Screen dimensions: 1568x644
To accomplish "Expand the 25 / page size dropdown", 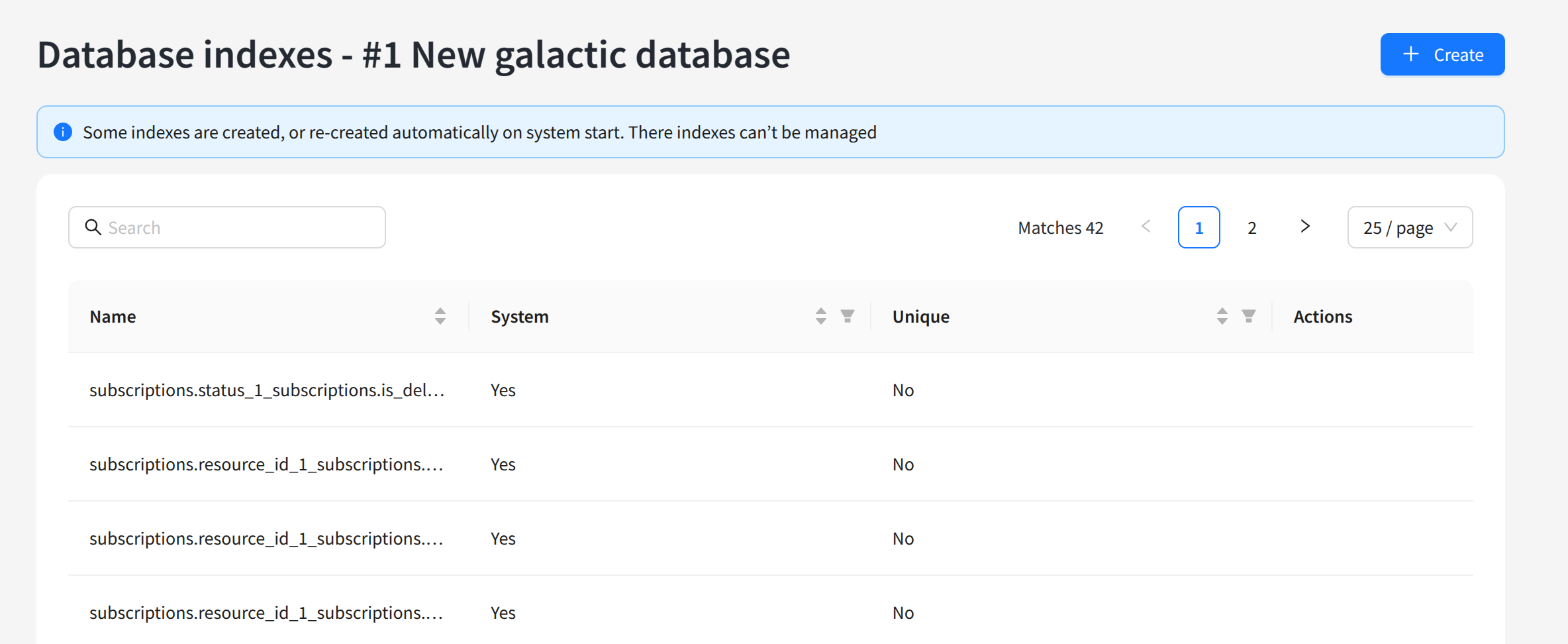I will pos(1410,227).
